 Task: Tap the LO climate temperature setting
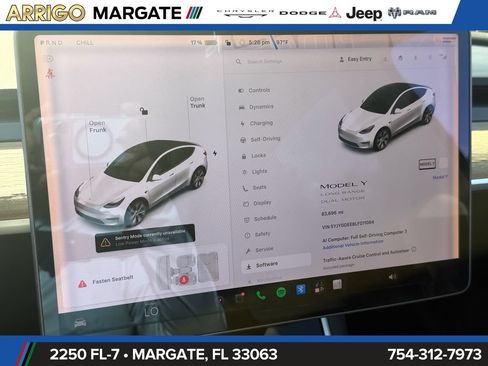[x=151, y=311]
